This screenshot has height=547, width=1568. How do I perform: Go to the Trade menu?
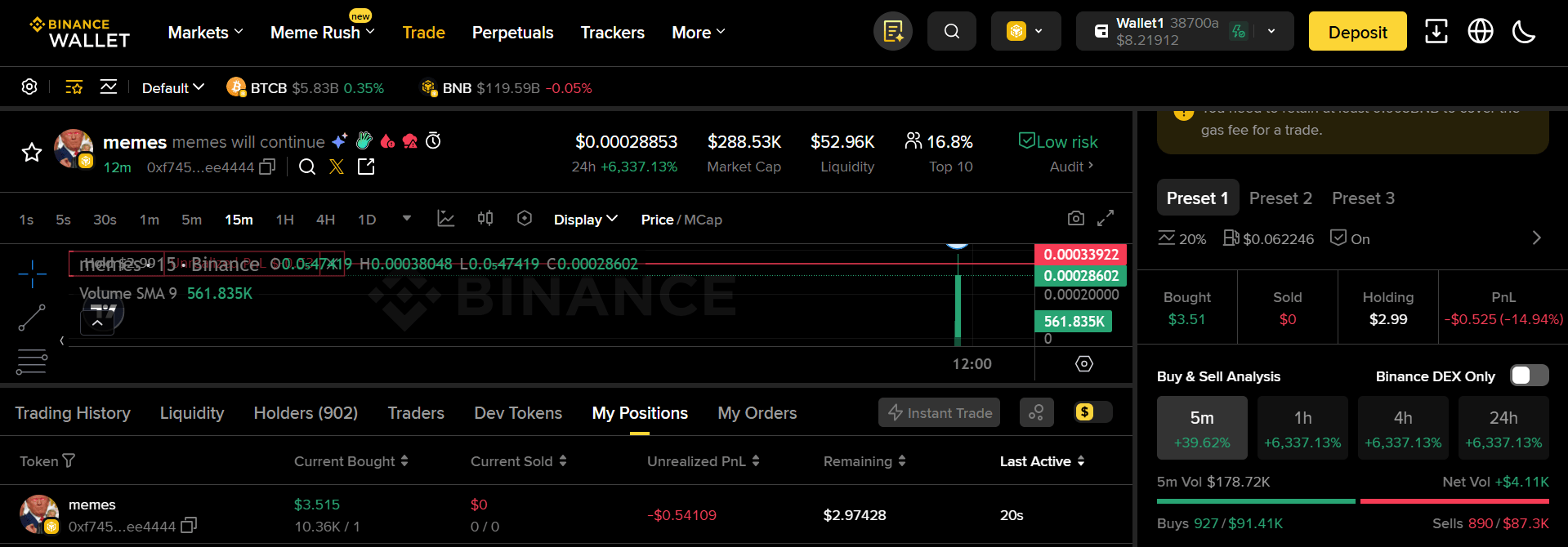point(423,33)
